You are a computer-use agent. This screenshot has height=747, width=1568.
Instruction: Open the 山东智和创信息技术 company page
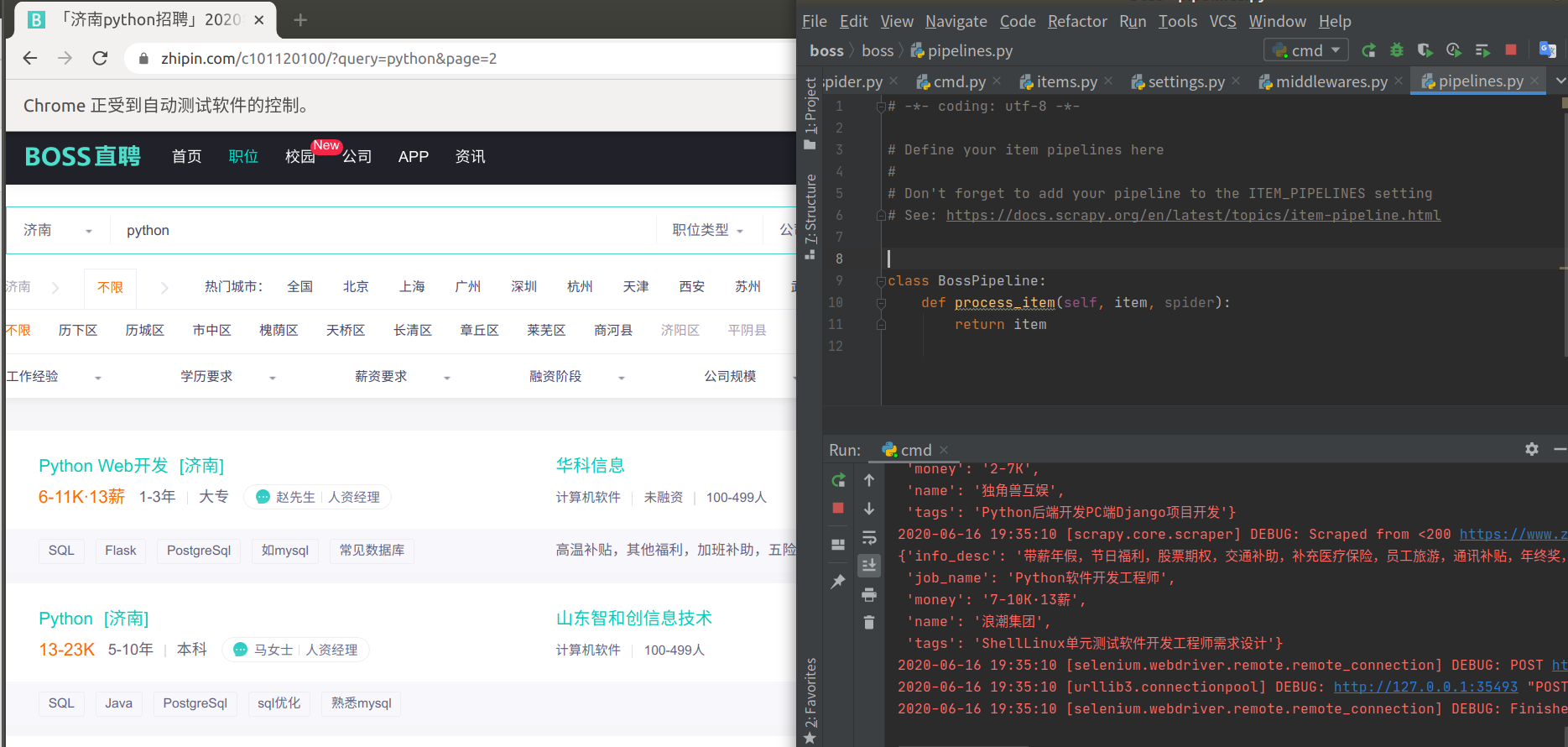pyautogui.click(x=633, y=619)
